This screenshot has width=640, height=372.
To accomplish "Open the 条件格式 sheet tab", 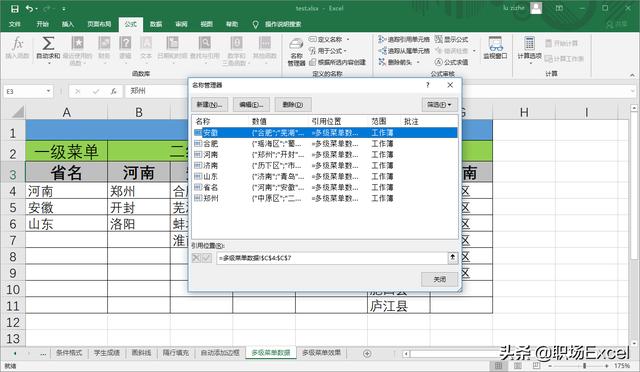I will [69, 353].
